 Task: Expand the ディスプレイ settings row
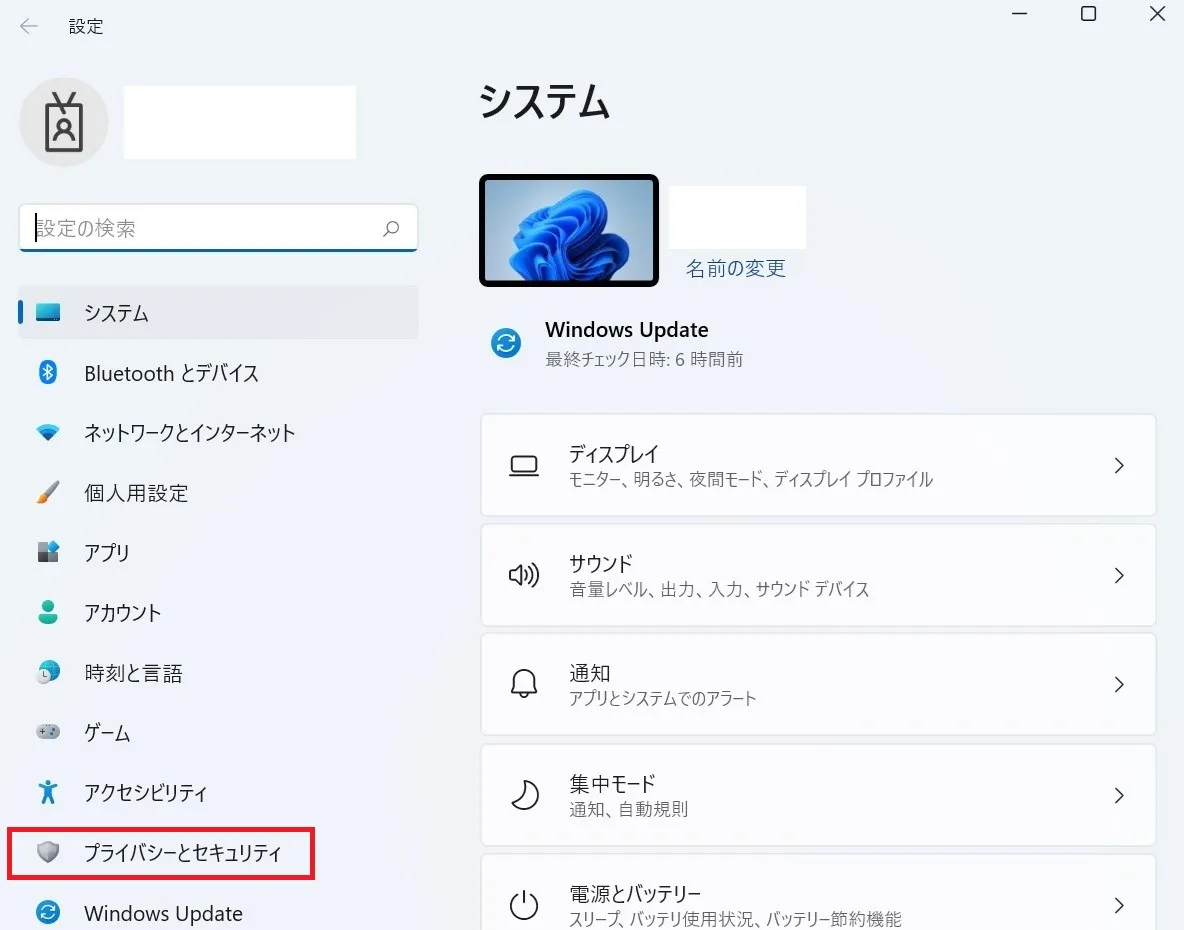coord(1119,465)
